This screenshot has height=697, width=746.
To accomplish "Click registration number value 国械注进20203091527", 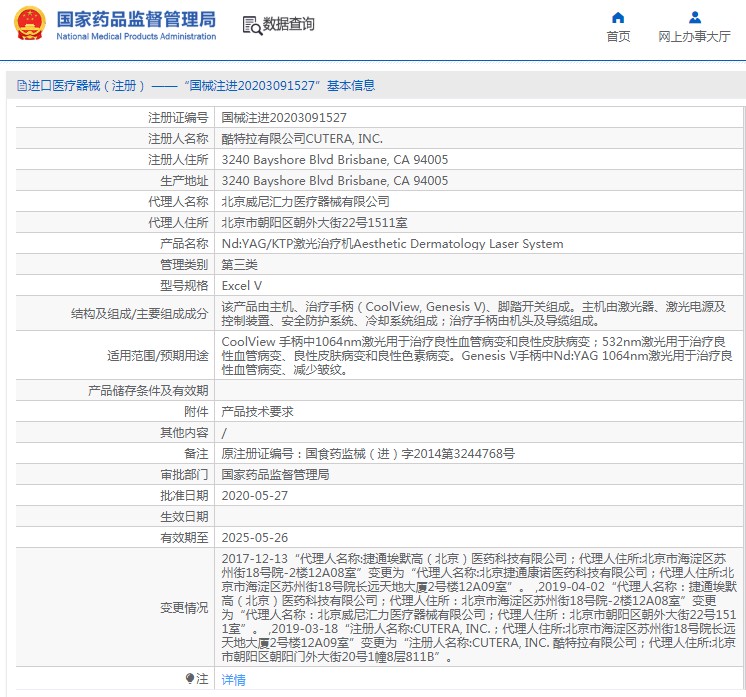I will pos(284,118).
